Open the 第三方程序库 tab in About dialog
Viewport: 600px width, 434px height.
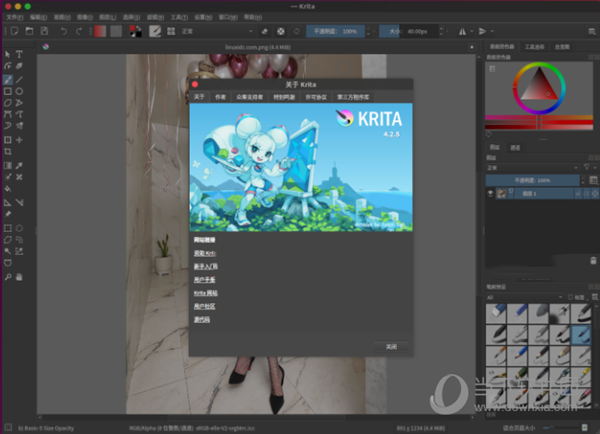(353, 97)
